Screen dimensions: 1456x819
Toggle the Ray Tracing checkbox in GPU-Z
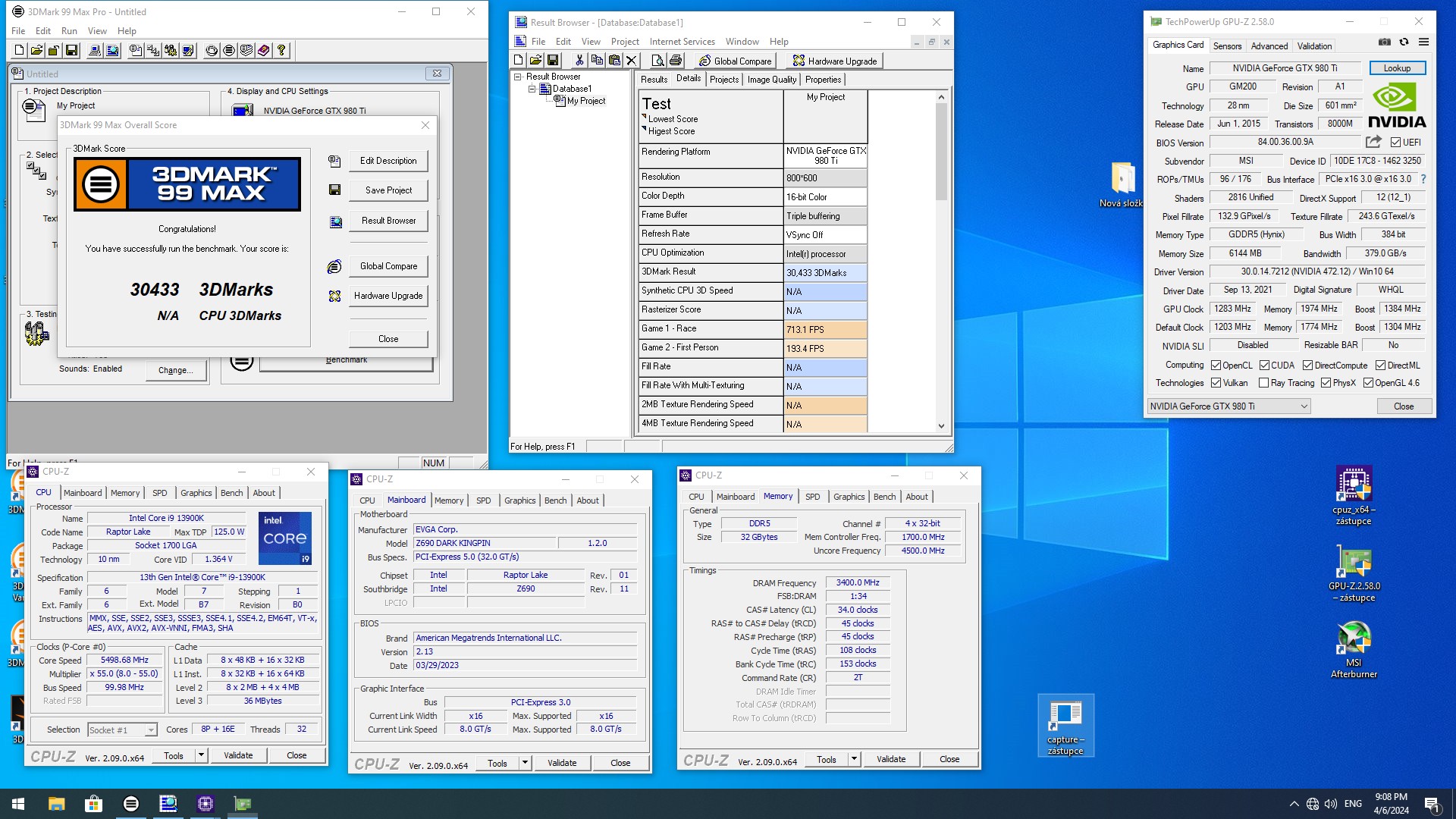tap(1263, 383)
